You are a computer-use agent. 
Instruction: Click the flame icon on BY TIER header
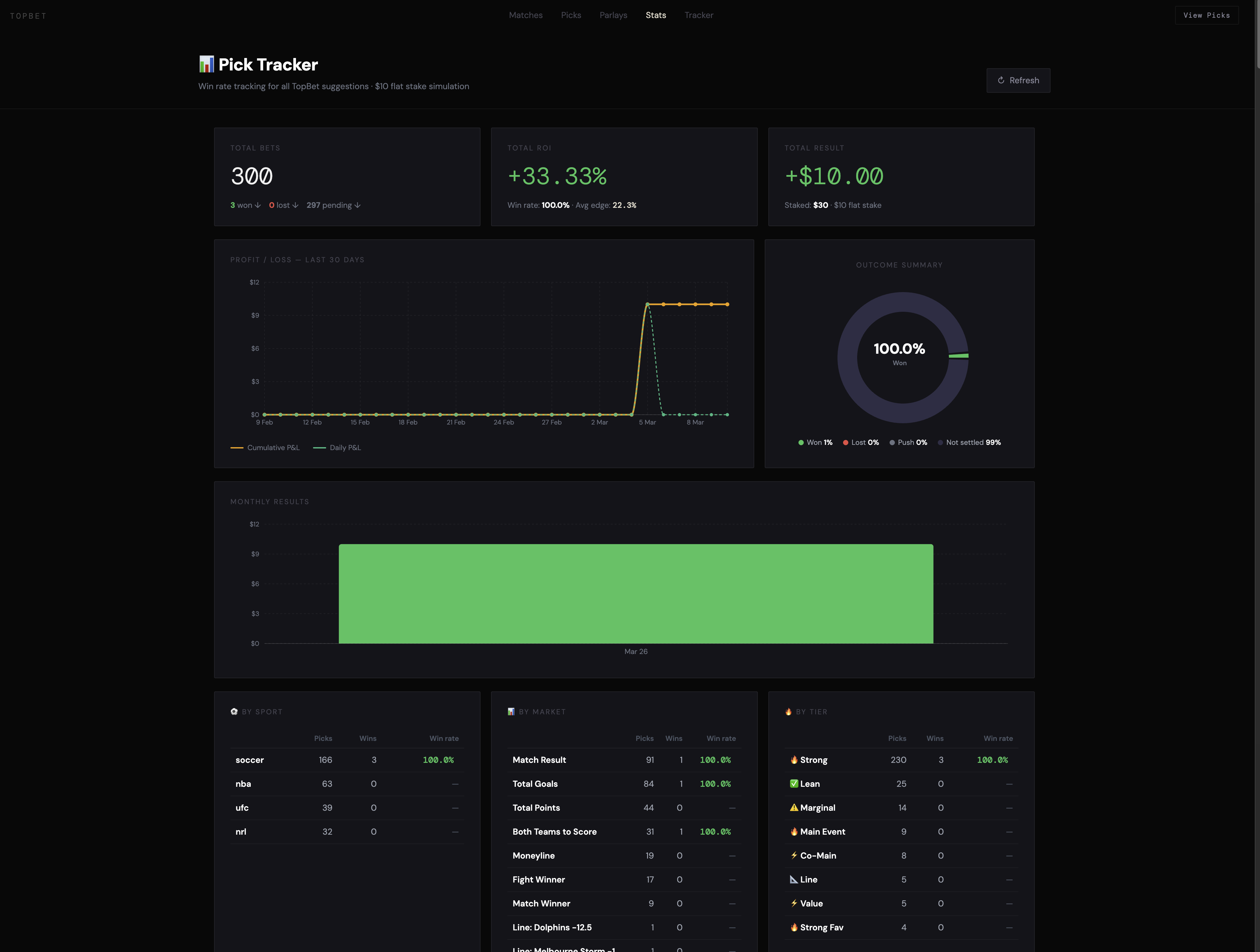[x=788, y=712]
